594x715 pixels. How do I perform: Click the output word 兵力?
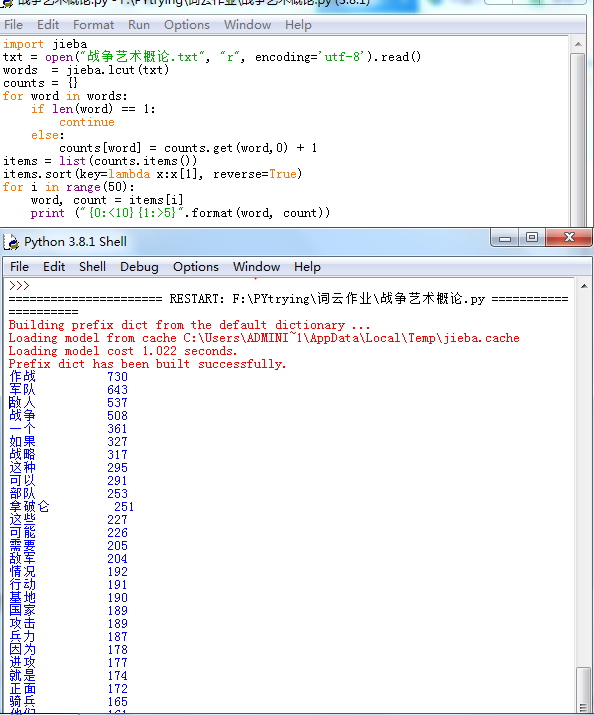[x=22, y=637]
